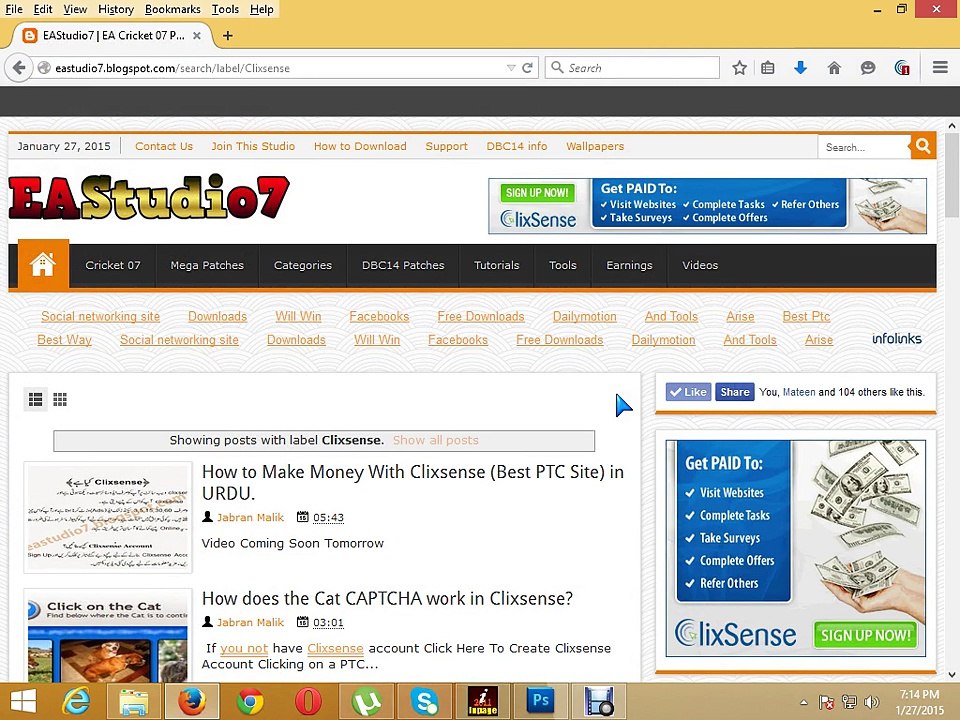Click the address bar URL field
This screenshot has height=720, width=960.
(x=276, y=68)
